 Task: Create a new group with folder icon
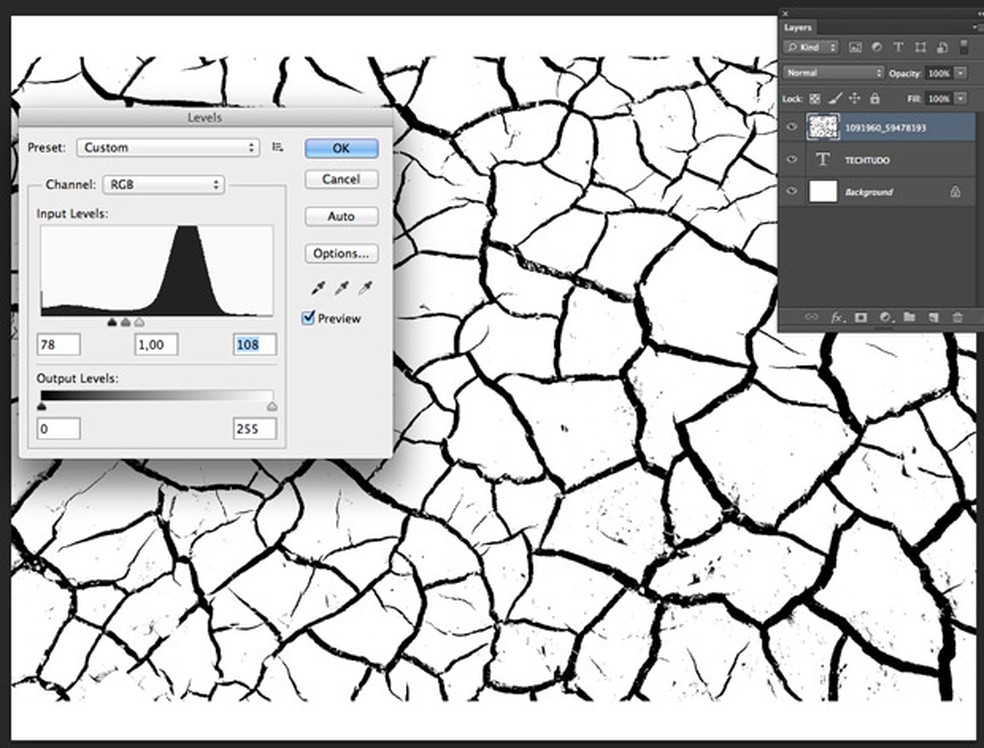(x=909, y=317)
